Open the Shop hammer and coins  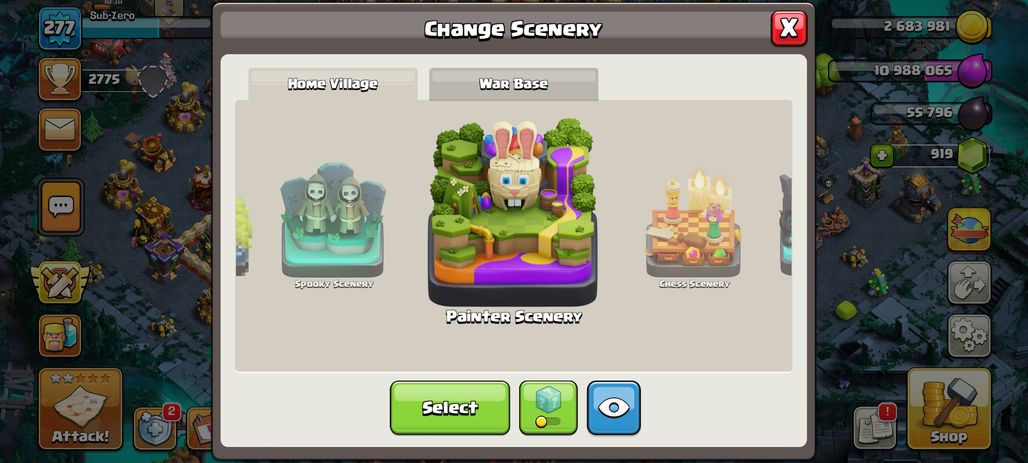tap(949, 409)
